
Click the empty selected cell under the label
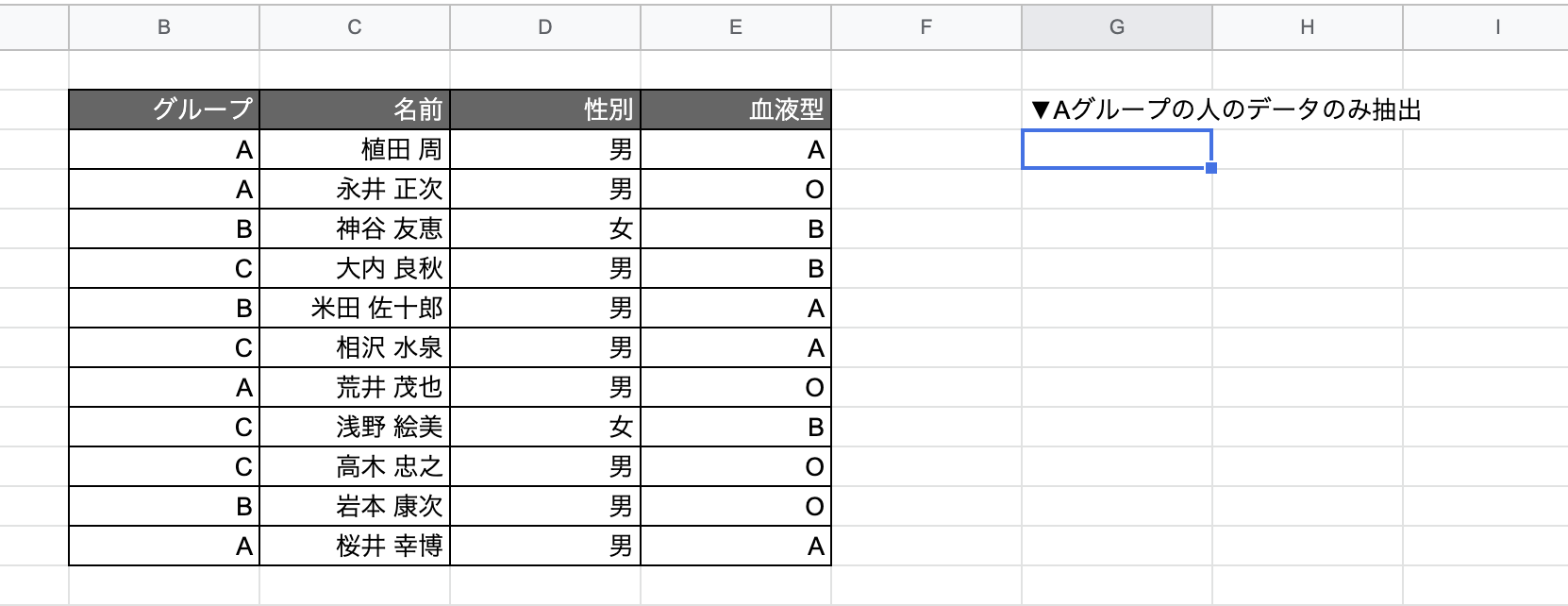(x=1117, y=150)
